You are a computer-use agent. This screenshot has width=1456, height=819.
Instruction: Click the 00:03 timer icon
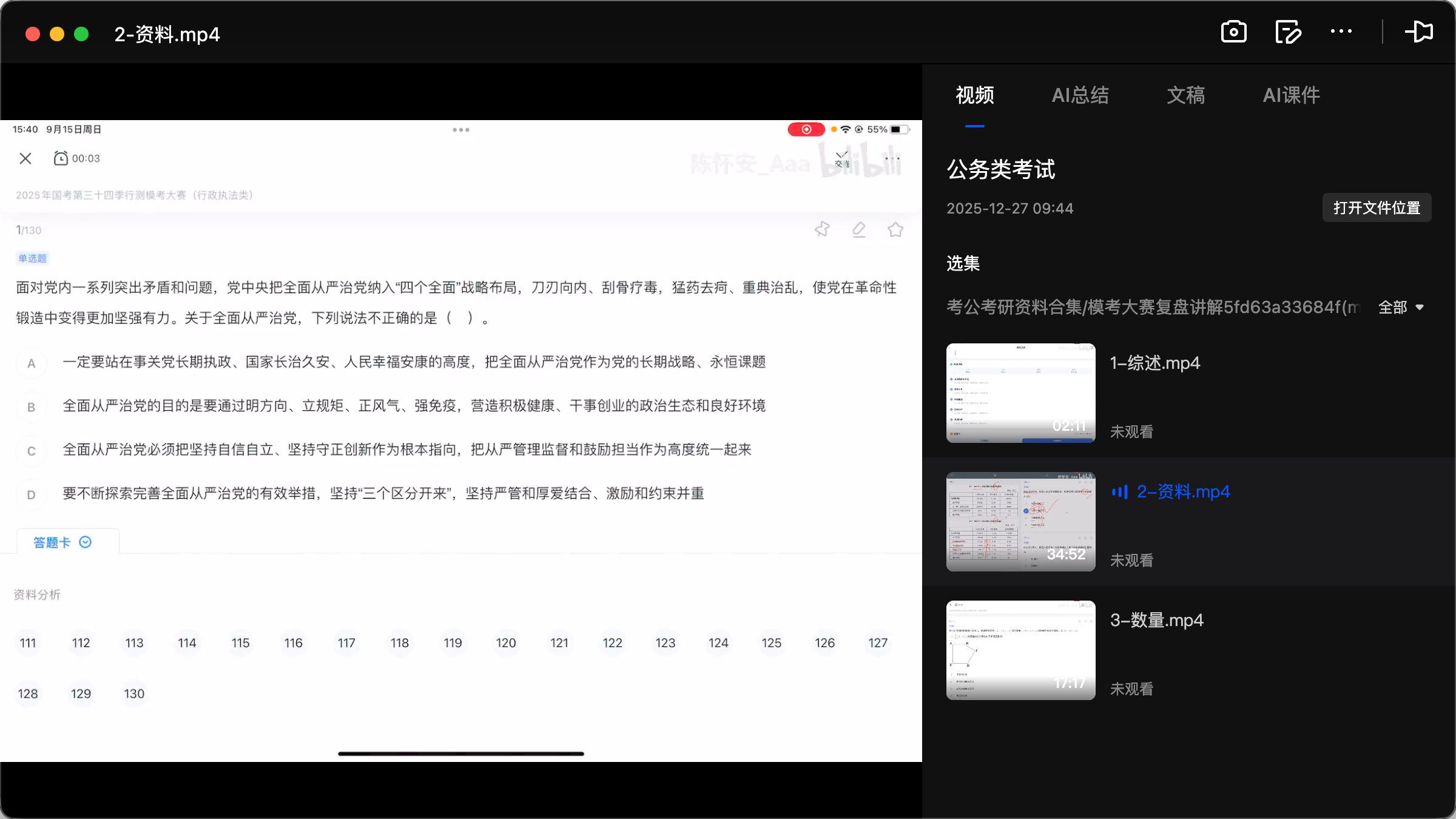pyautogui.click(x=62, y=157)
